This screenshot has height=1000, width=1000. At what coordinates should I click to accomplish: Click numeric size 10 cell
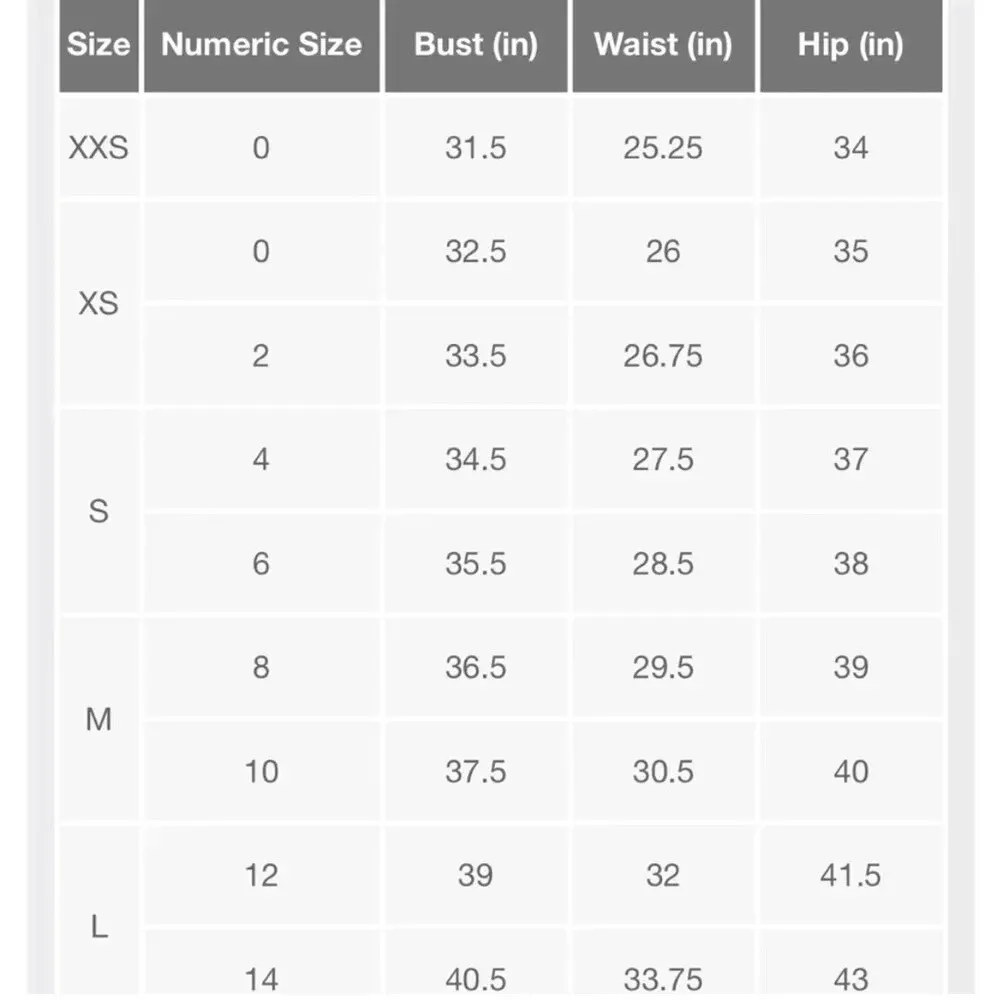pyautogui.click(x=261, y=772)
